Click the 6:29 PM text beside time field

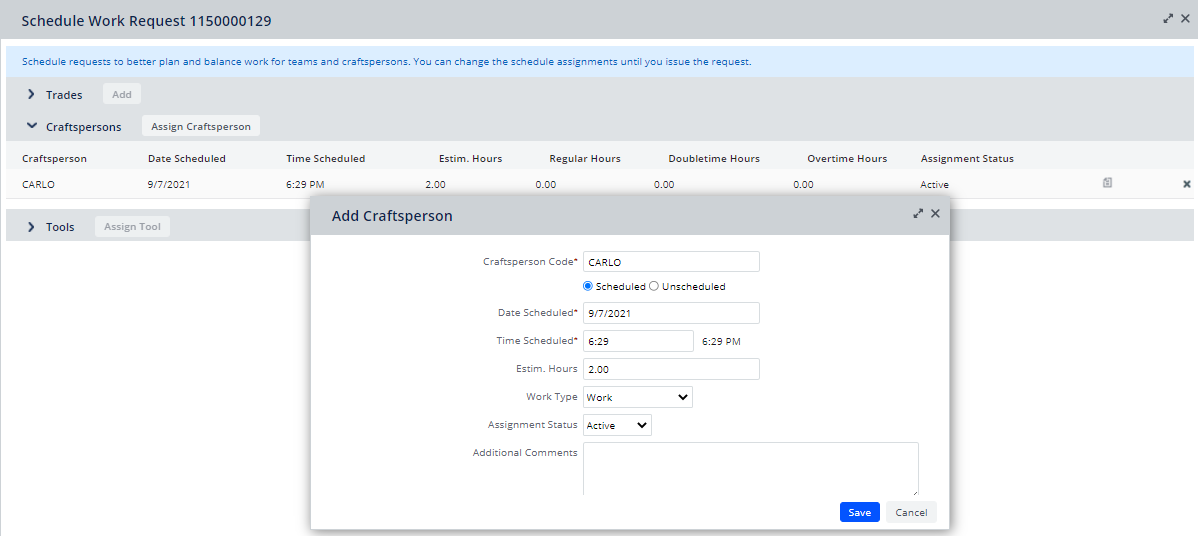point(721,341)
